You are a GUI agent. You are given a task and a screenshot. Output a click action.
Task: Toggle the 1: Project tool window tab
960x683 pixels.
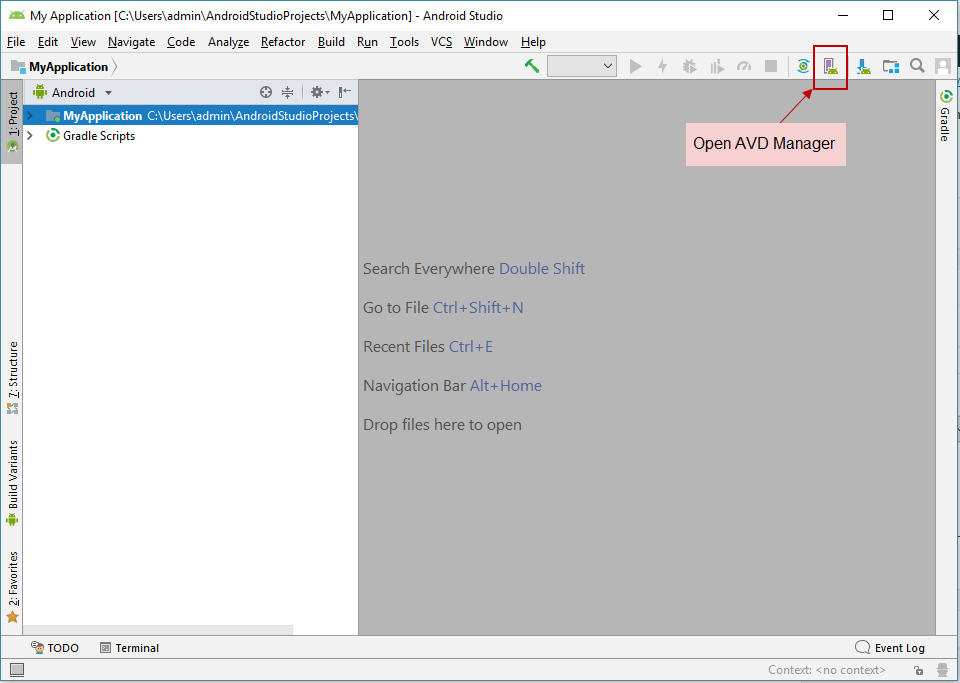pos(12,121)
